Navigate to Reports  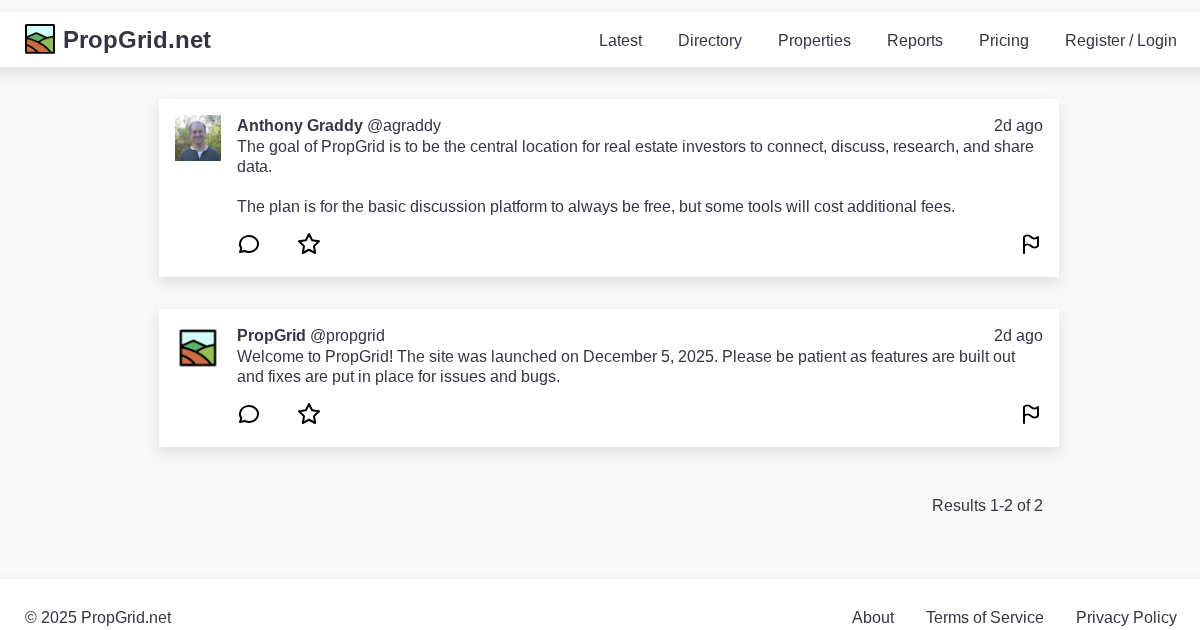[915, 40]
